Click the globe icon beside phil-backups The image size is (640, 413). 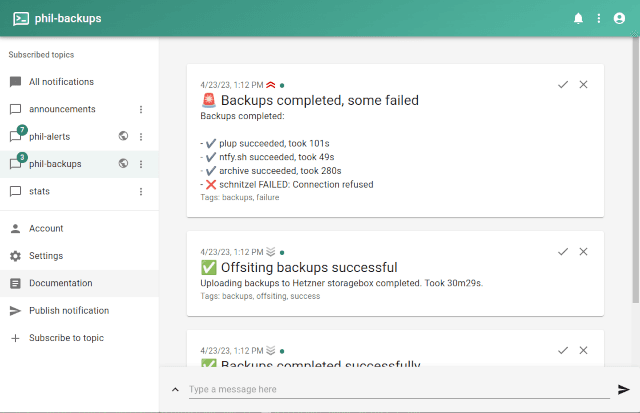coord(123,163)
